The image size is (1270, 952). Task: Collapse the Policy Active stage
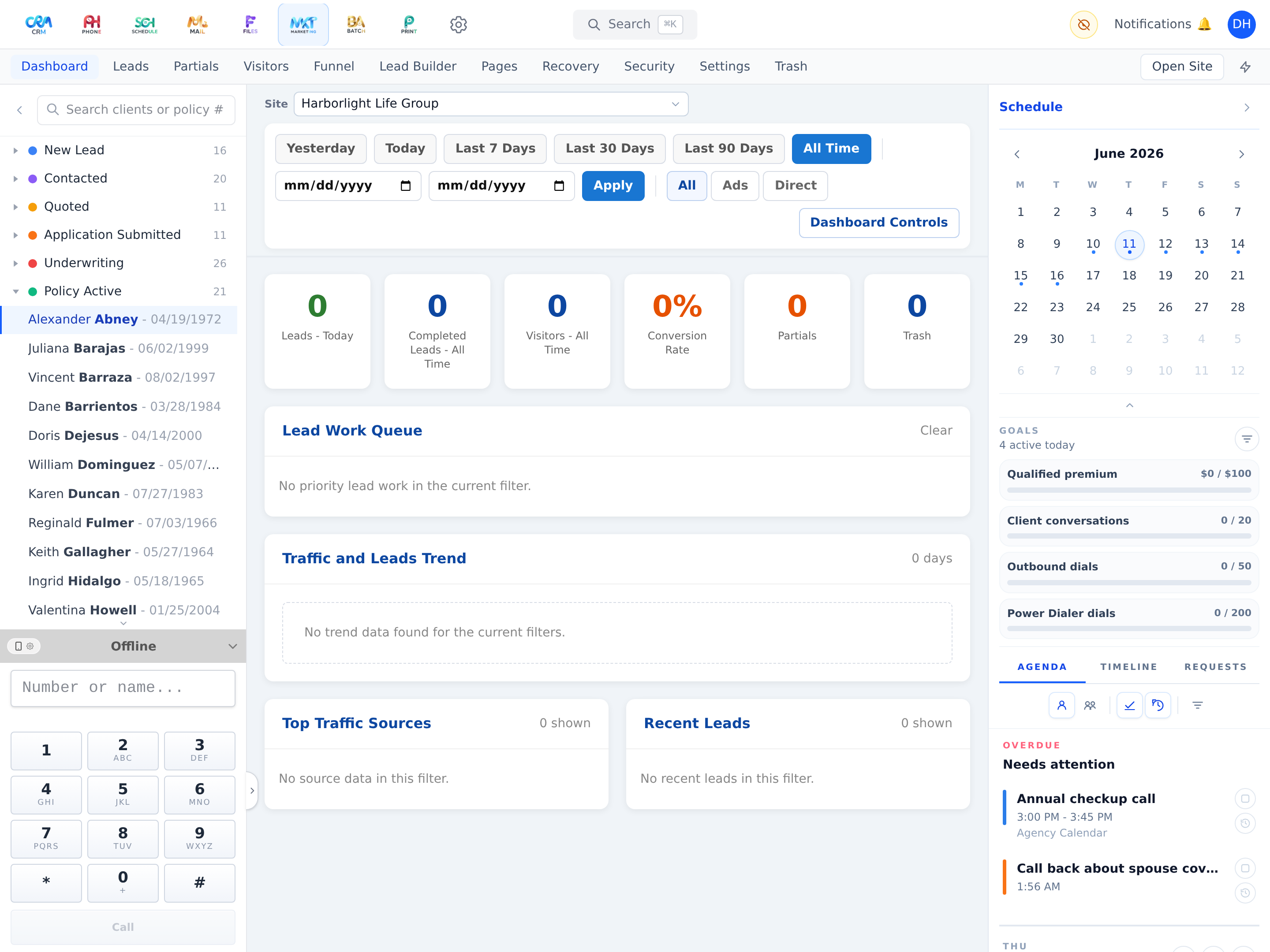15,291
